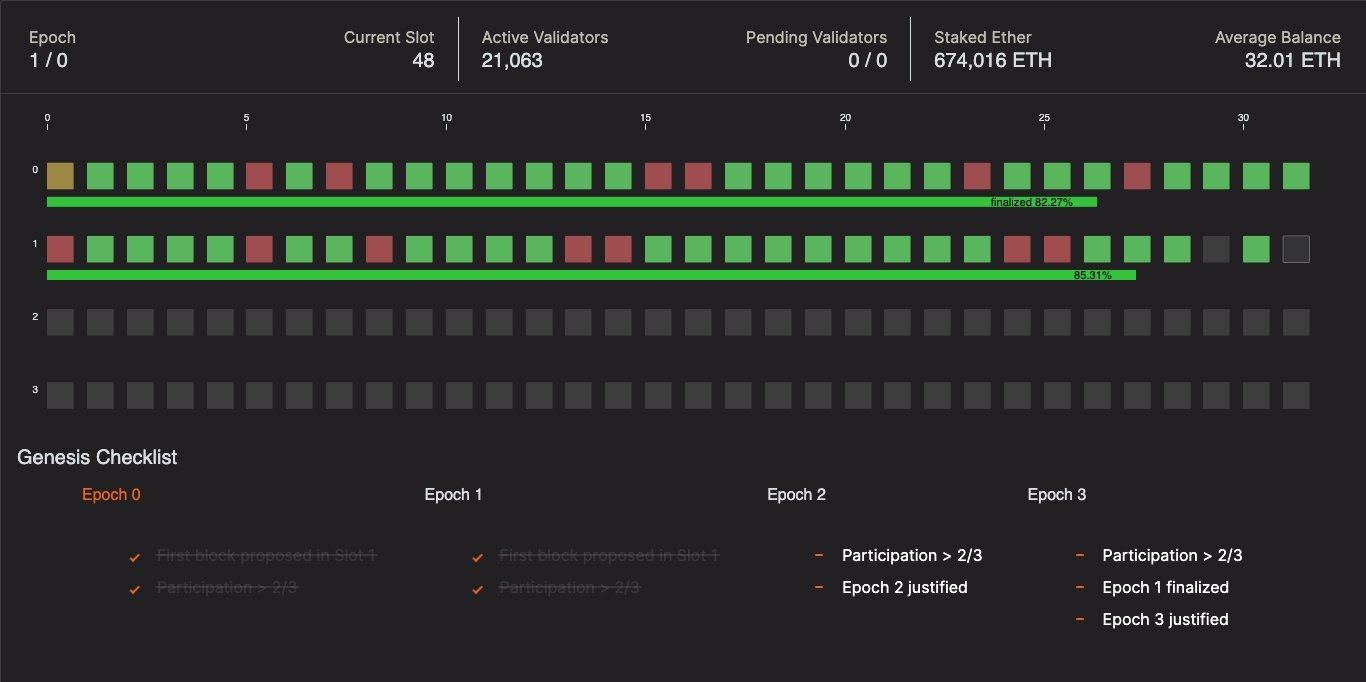Click the Active Validators count 21,063
This screenshot has width=1366, height=682.
[x=512, y=60]
